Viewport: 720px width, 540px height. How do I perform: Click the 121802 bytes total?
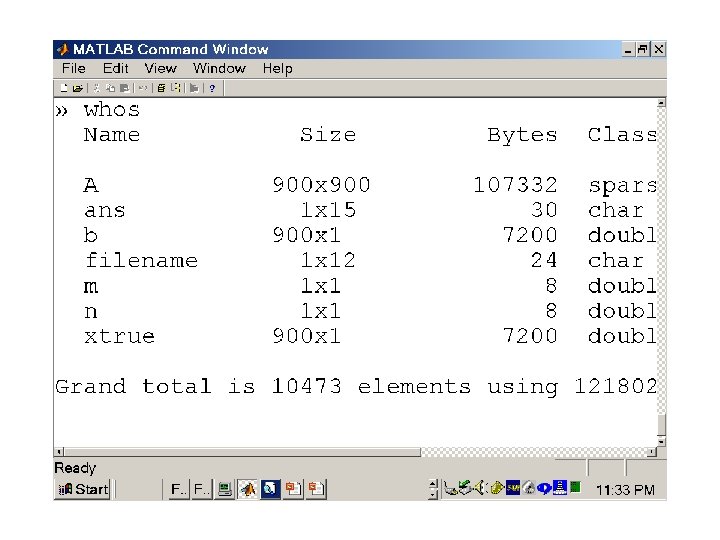pos(615,386)
